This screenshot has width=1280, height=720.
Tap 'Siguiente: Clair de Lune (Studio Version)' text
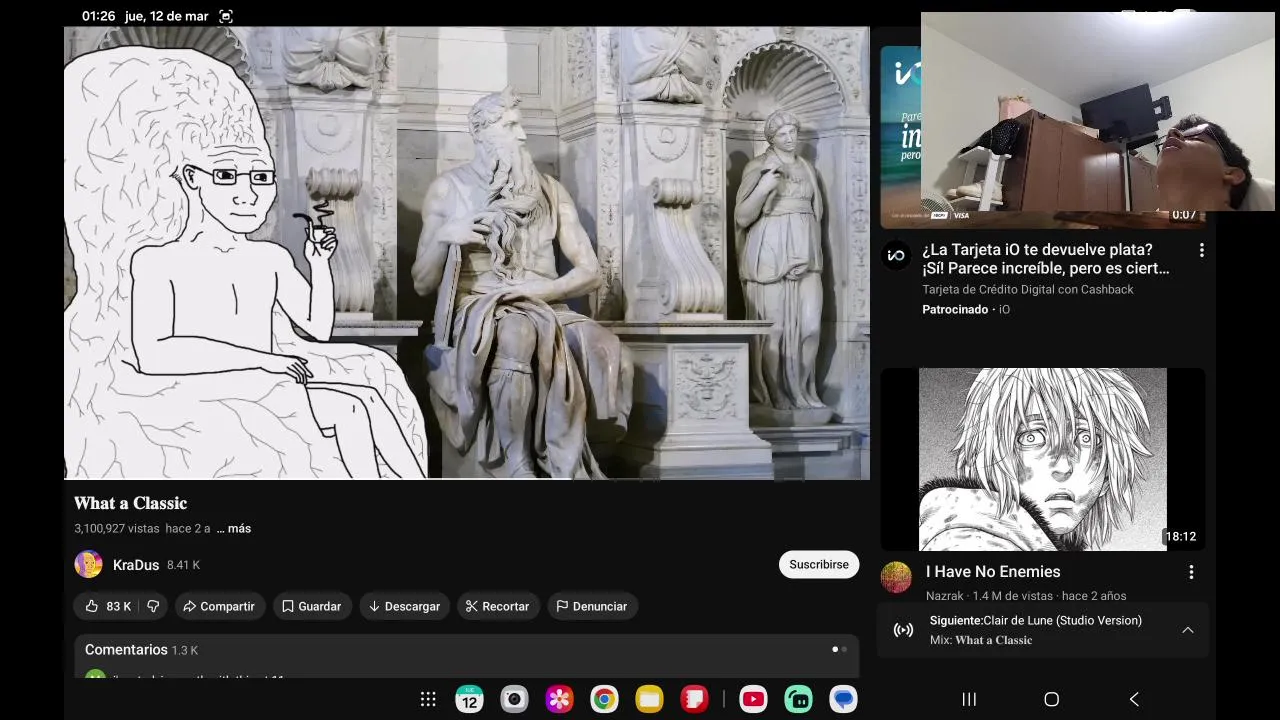pyautogui.click(x=1035, y=620)
